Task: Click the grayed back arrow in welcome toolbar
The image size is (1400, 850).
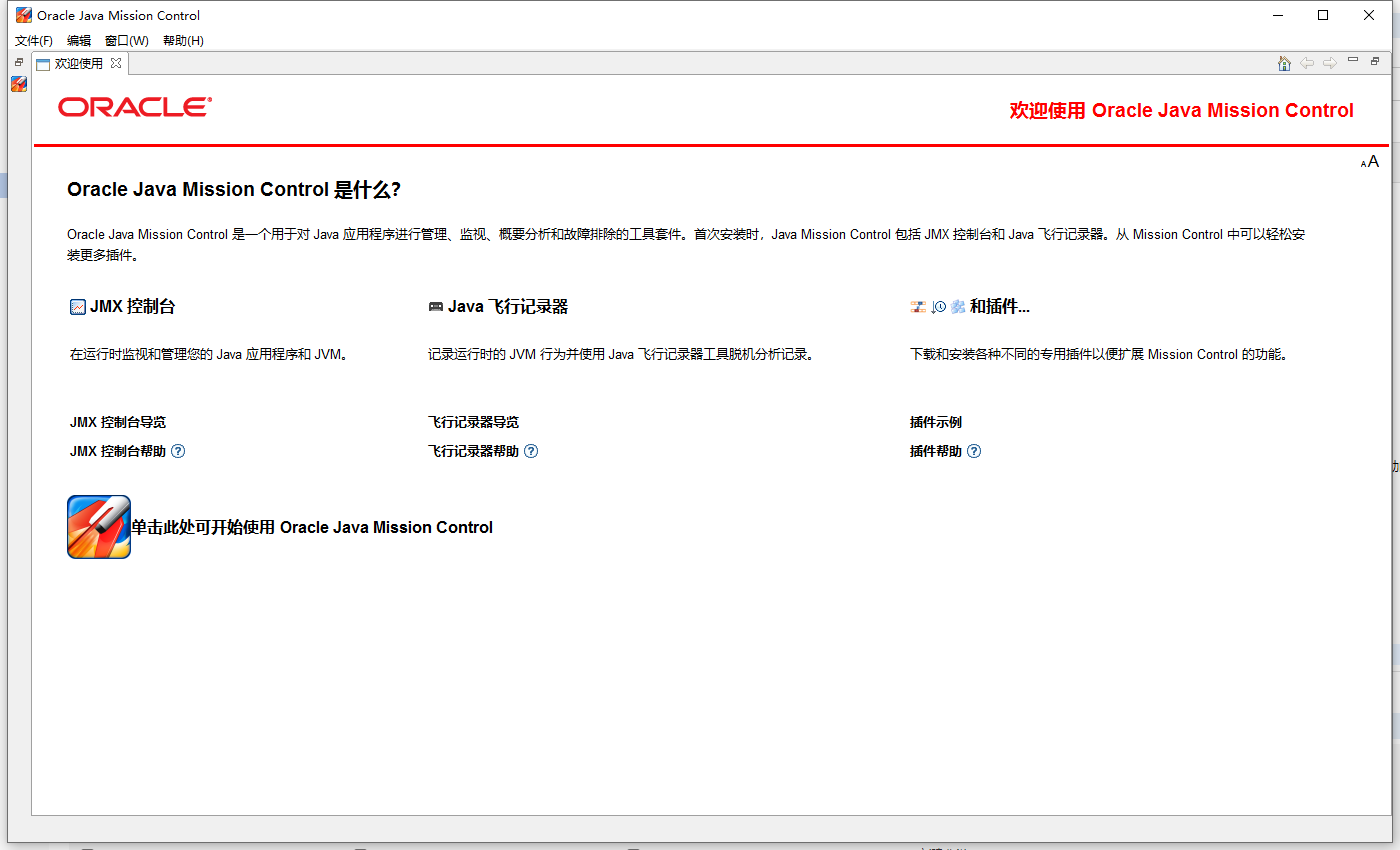Action: (1307, 63)
